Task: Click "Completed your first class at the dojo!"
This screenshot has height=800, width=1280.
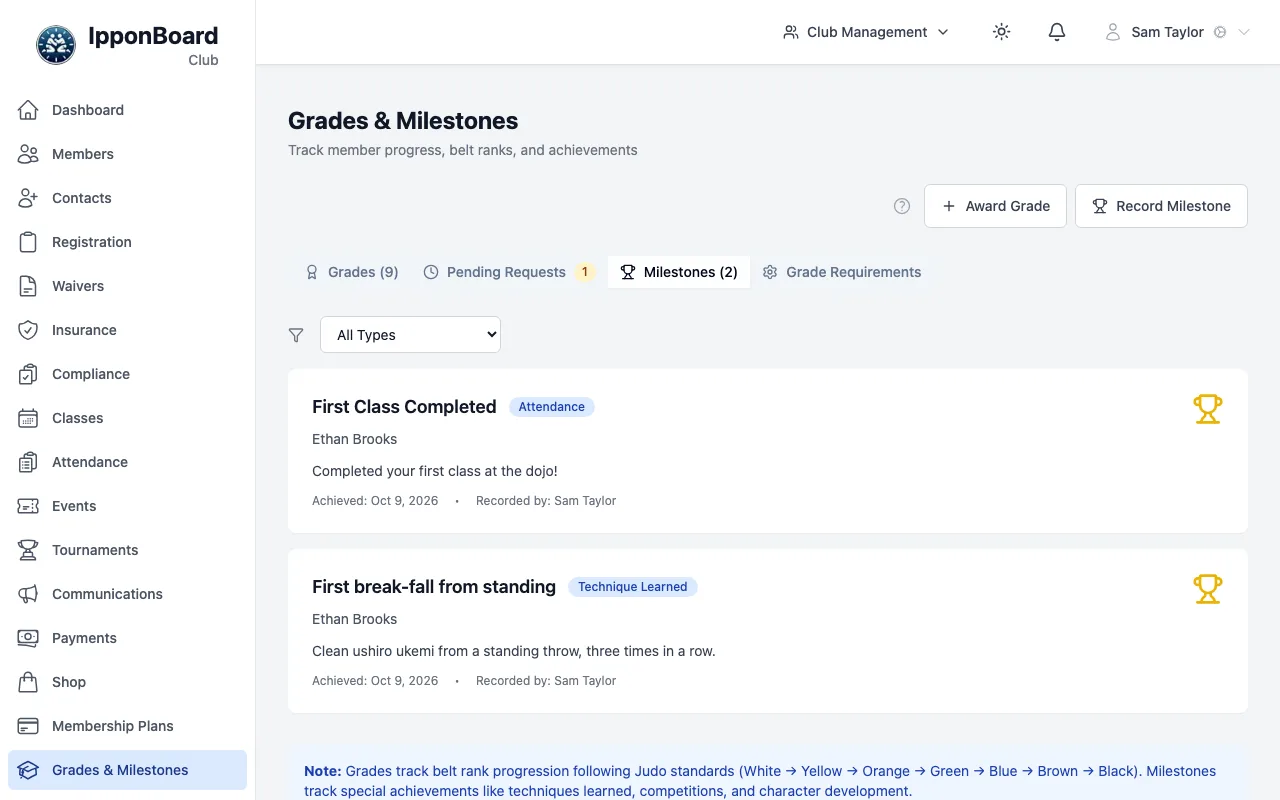Action: pos(435,471)
